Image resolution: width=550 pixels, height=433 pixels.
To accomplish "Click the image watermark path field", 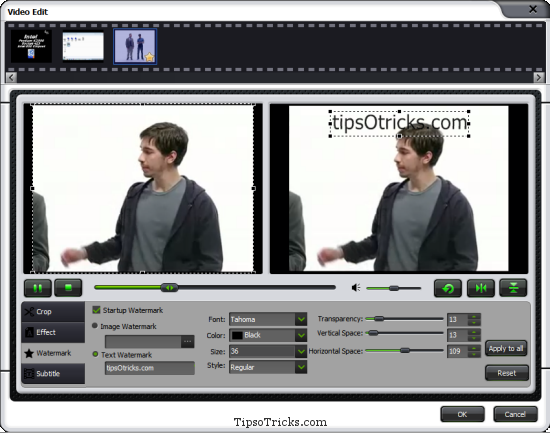I will pos(143,341).
